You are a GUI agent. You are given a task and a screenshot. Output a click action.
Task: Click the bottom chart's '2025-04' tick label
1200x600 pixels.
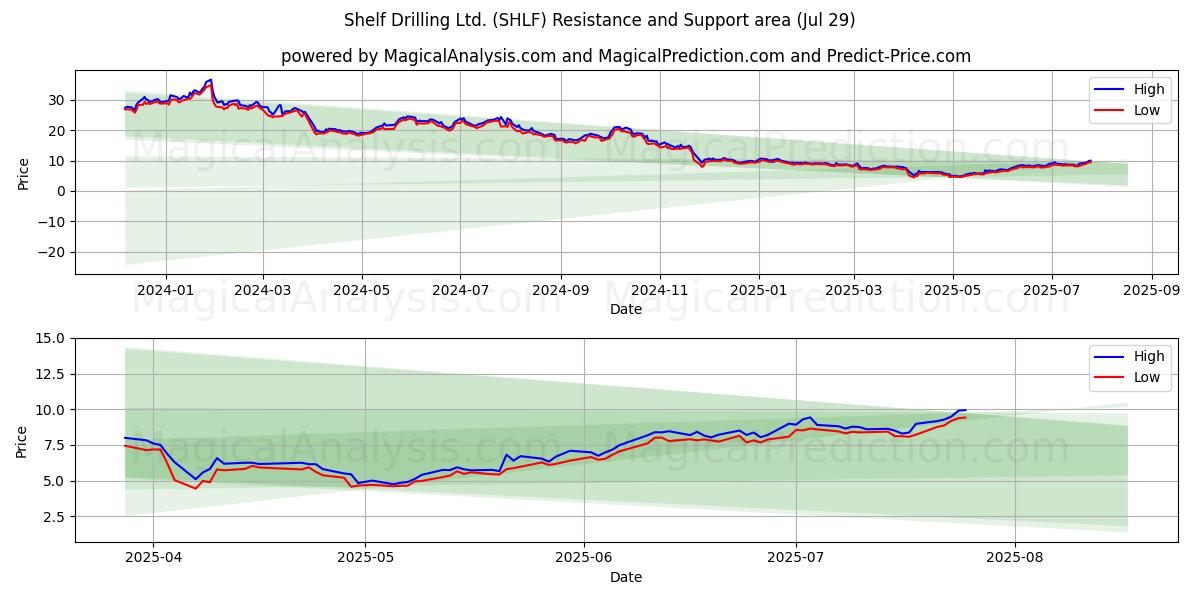coord(153,557)
